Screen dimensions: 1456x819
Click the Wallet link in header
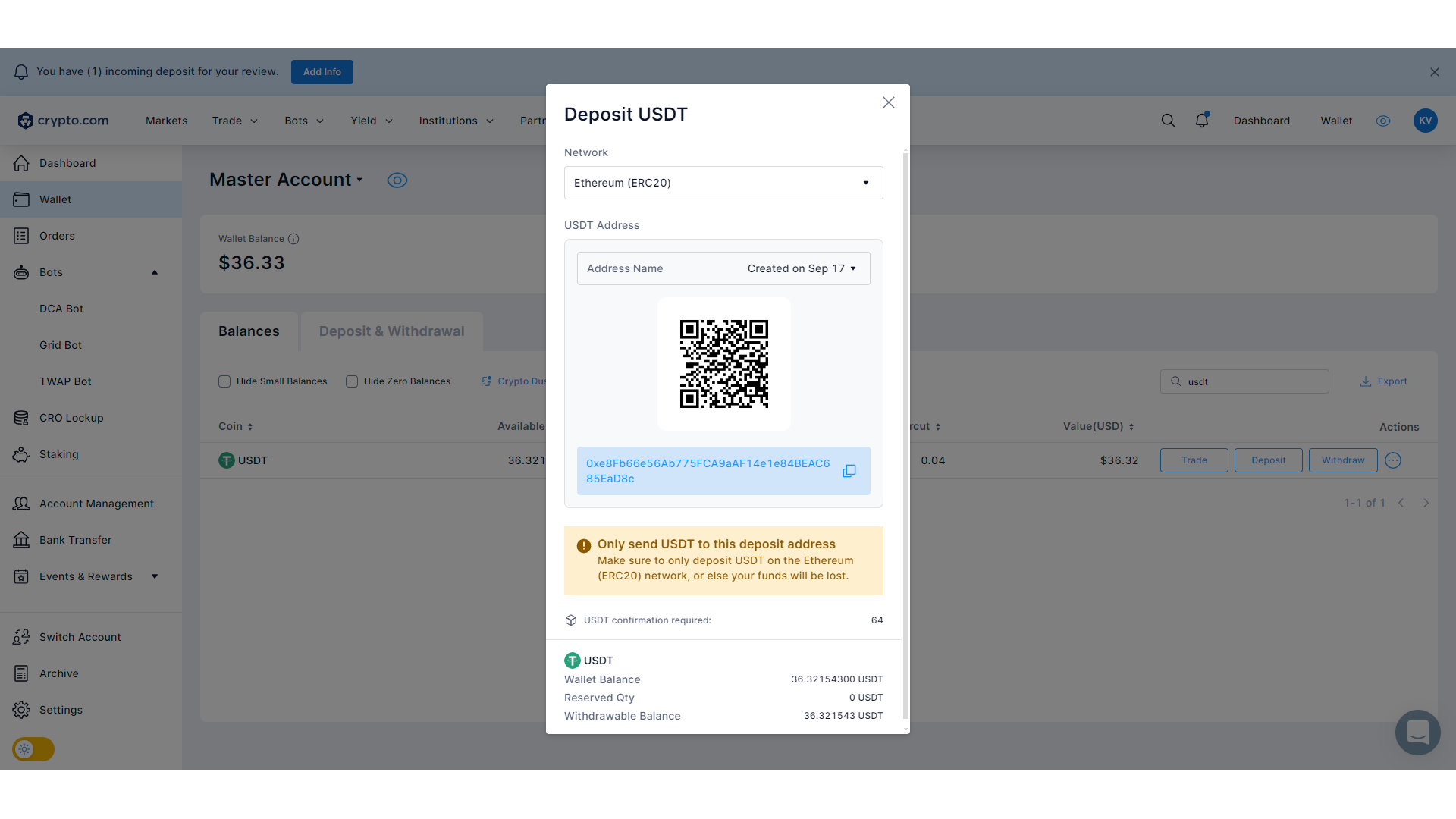1336,121
